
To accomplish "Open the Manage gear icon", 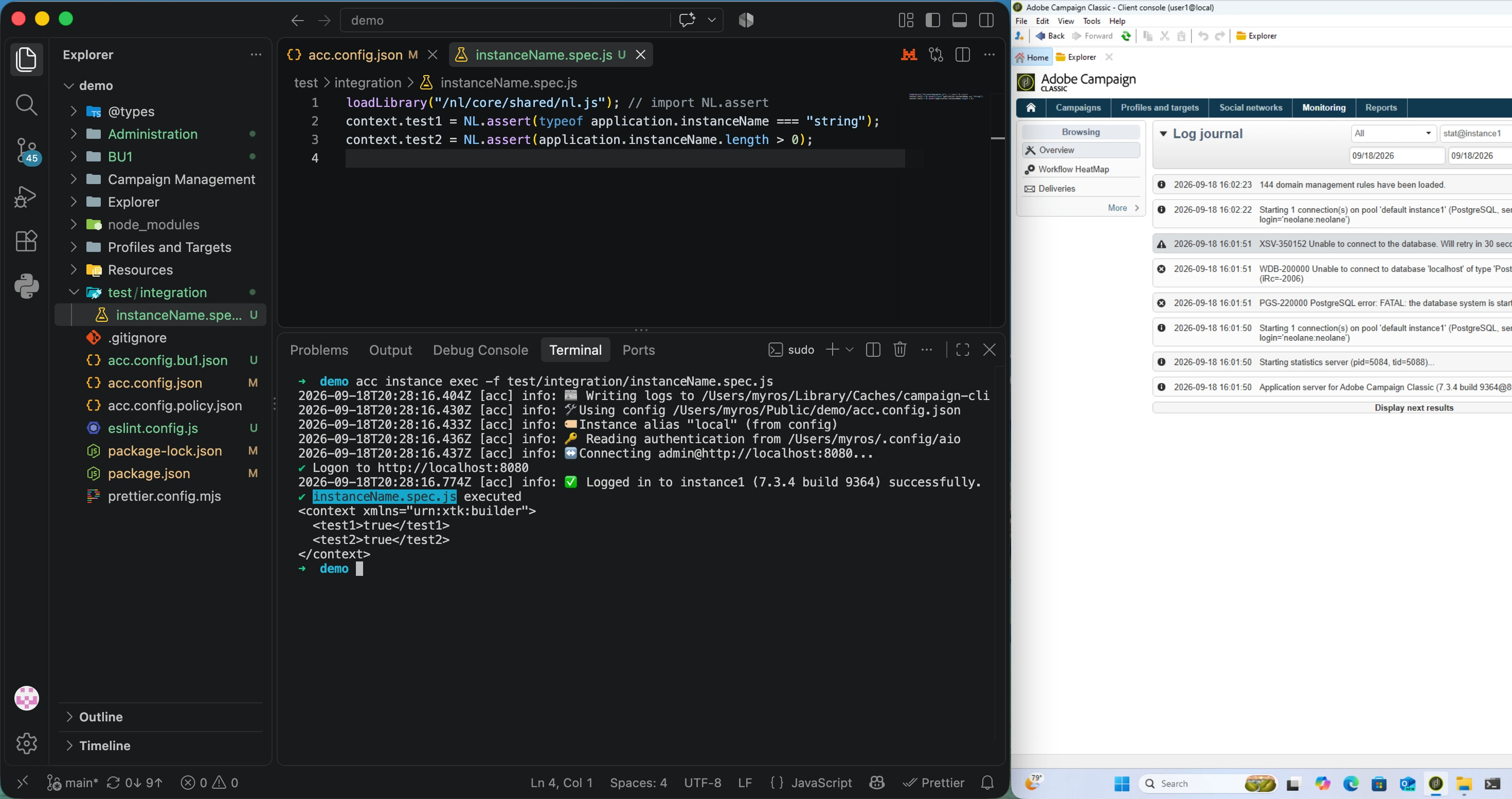I will [x=26, y=743].
